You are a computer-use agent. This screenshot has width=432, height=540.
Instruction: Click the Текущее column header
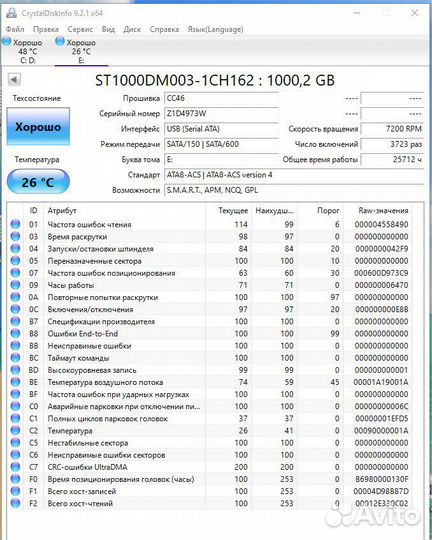tap(228, 210)
